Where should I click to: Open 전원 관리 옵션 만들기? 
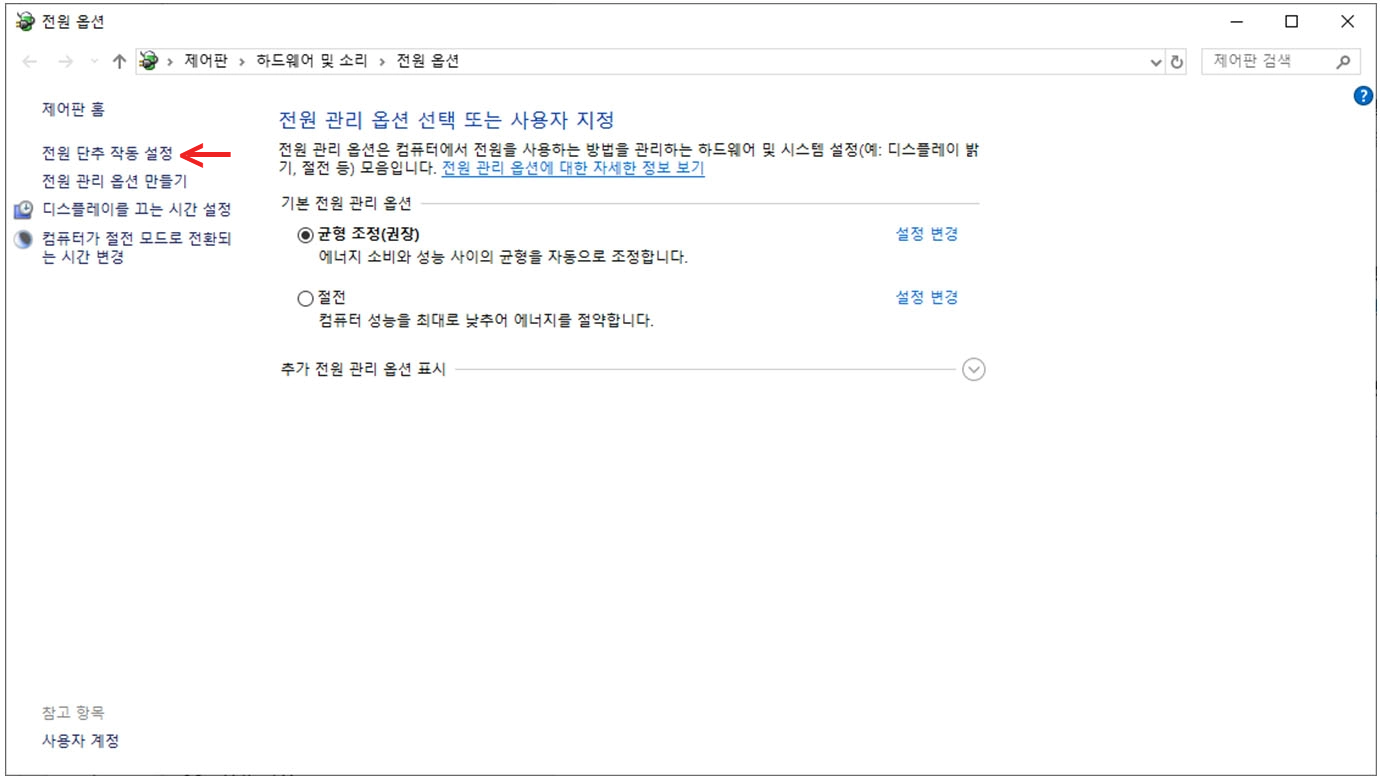click(x=114, y=182)
